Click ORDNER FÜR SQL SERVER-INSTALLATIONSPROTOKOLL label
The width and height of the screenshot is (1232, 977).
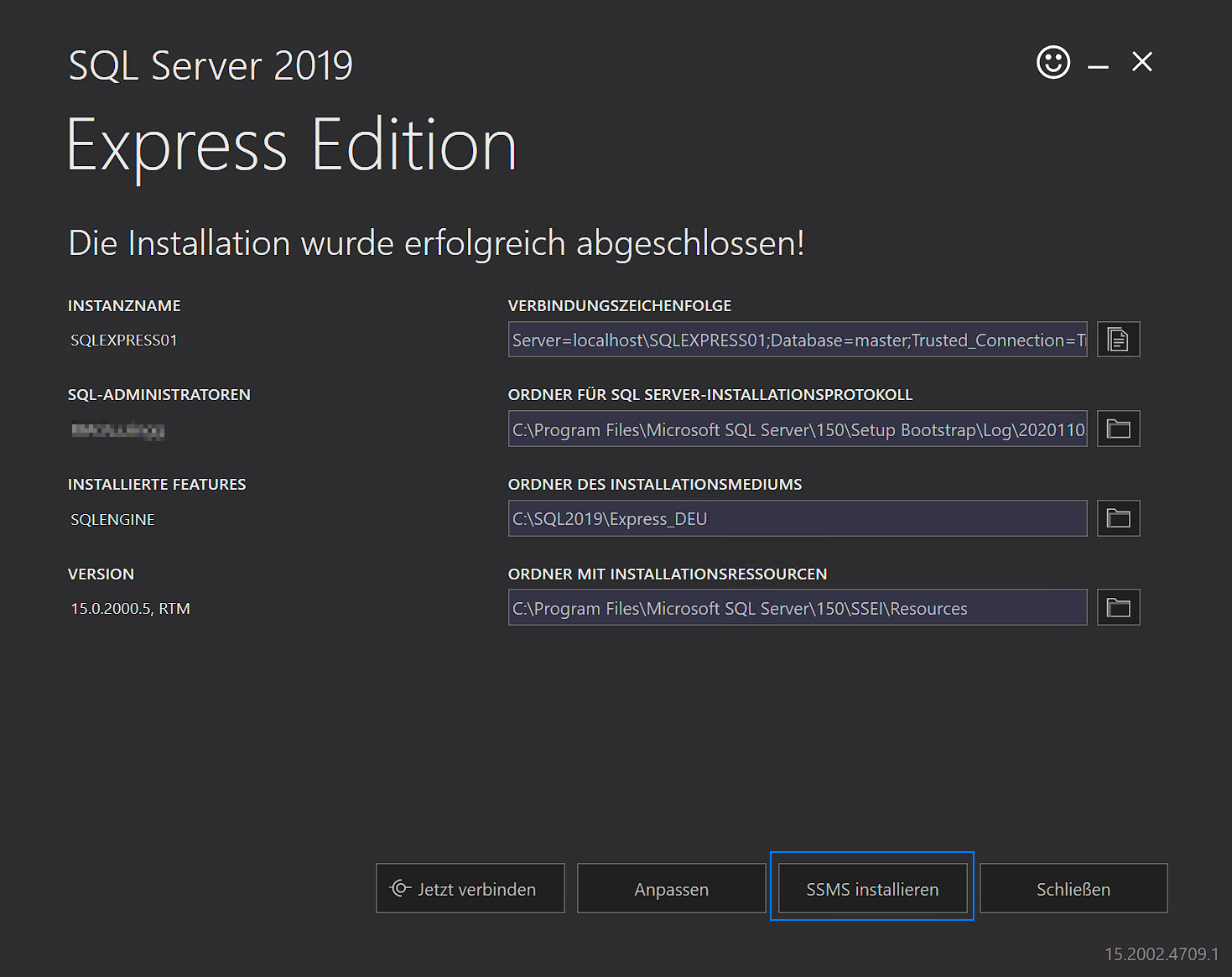click(x=710, y=395)
